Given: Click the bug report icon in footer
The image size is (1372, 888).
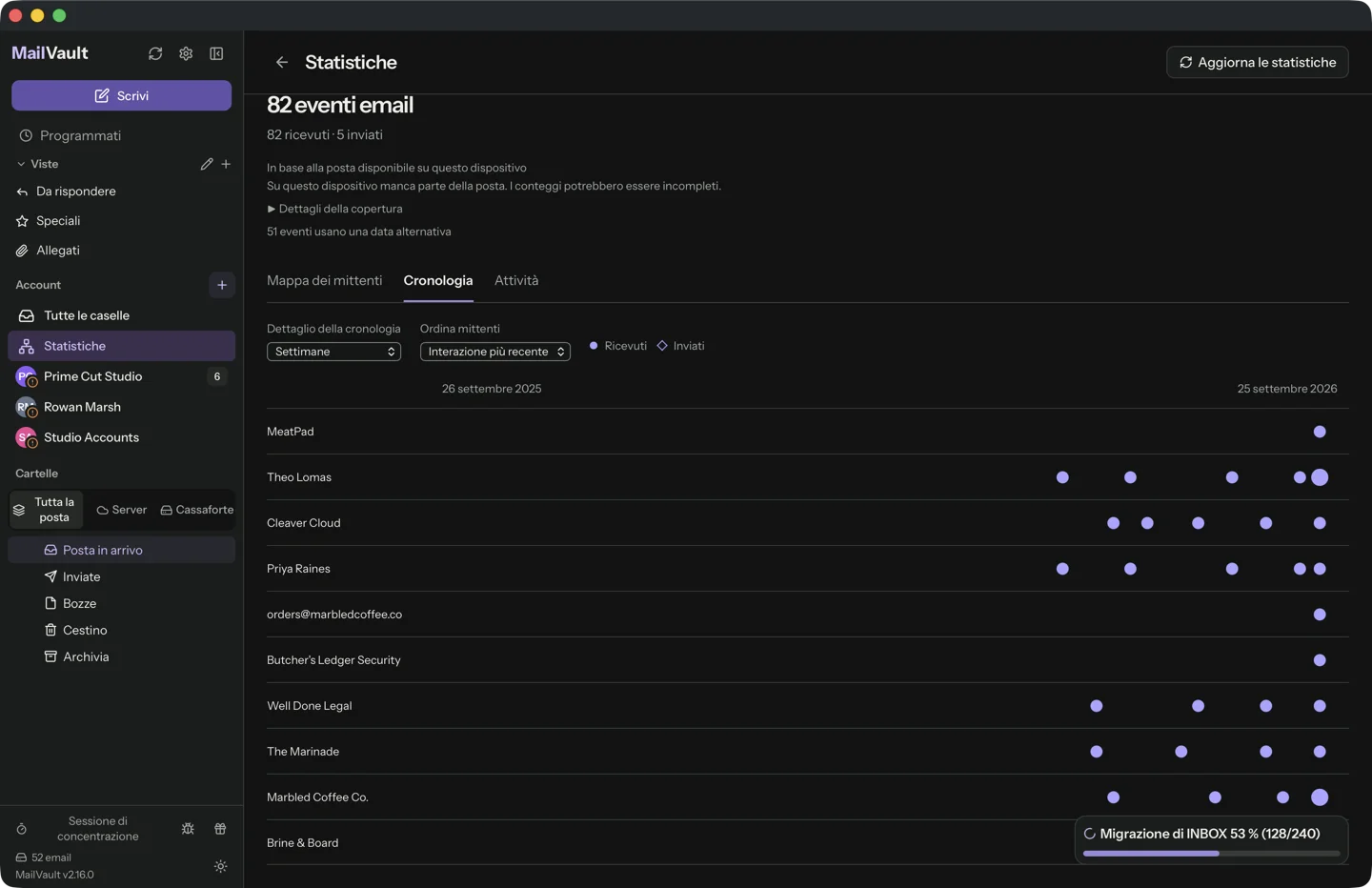Looking at the screenshot, I should click(188, 829).
